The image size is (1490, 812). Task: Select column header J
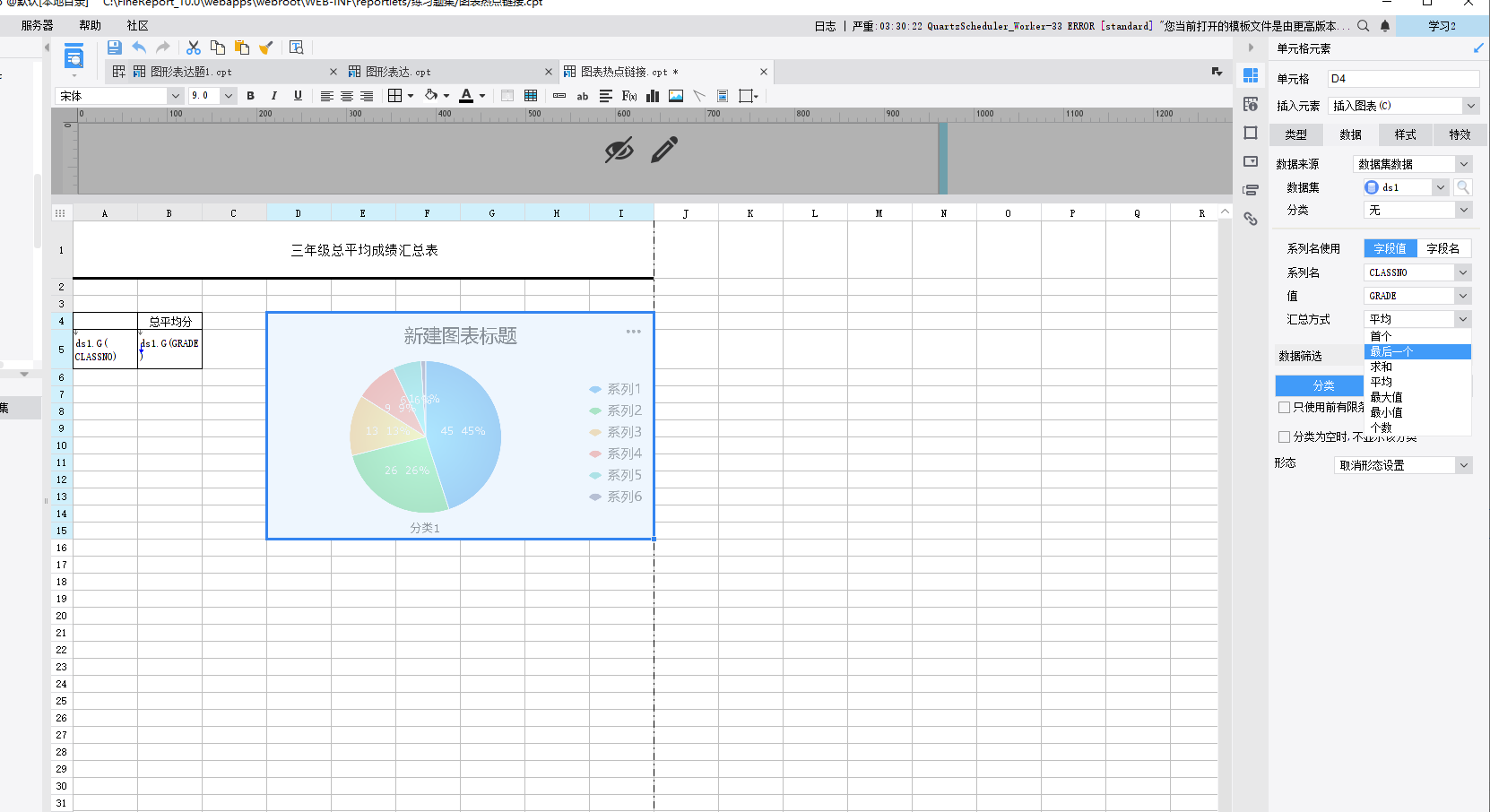click(686, 213)
